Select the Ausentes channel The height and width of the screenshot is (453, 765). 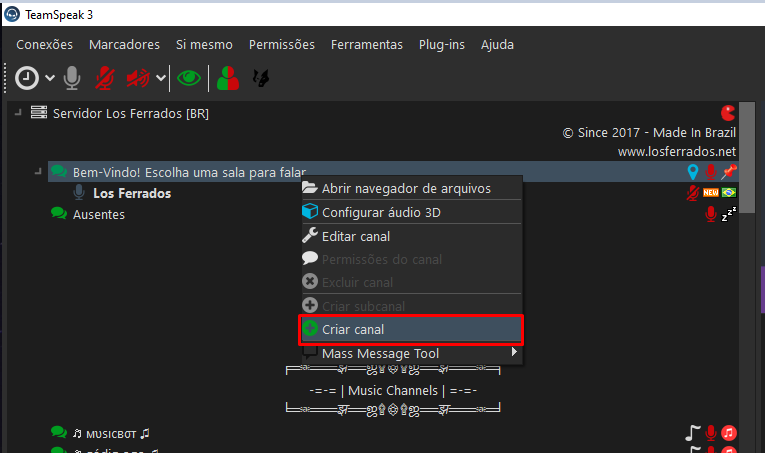point(98,214)
